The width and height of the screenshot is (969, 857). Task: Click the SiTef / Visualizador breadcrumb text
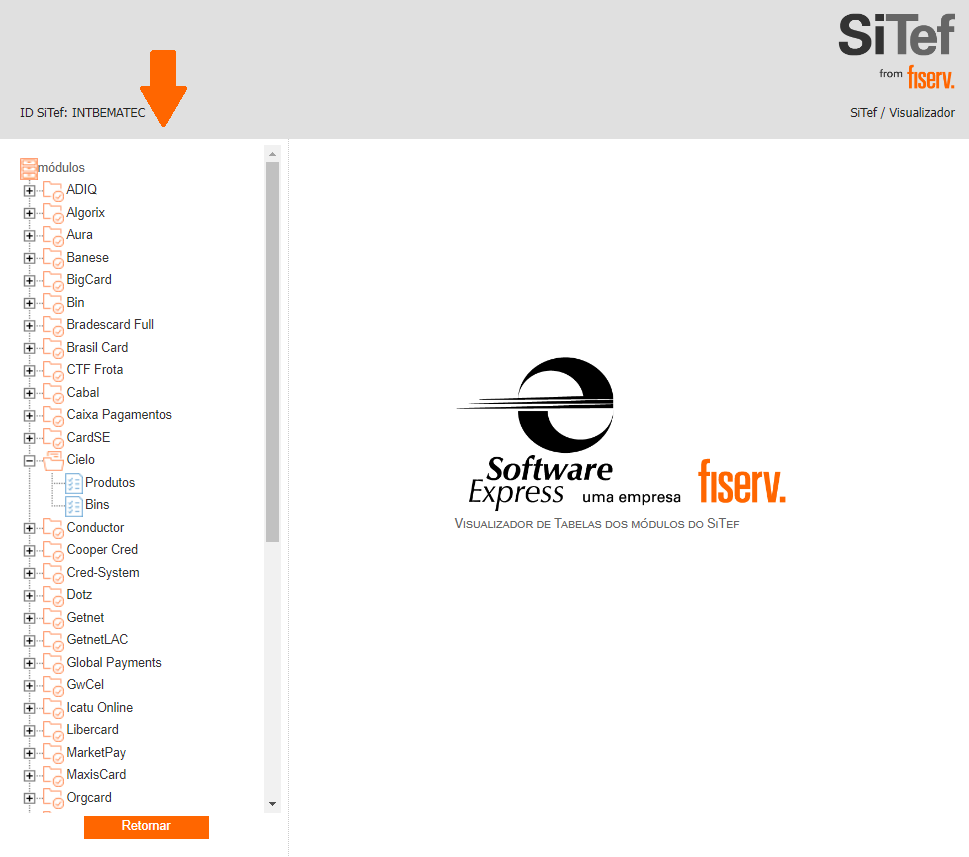[902, 113]
